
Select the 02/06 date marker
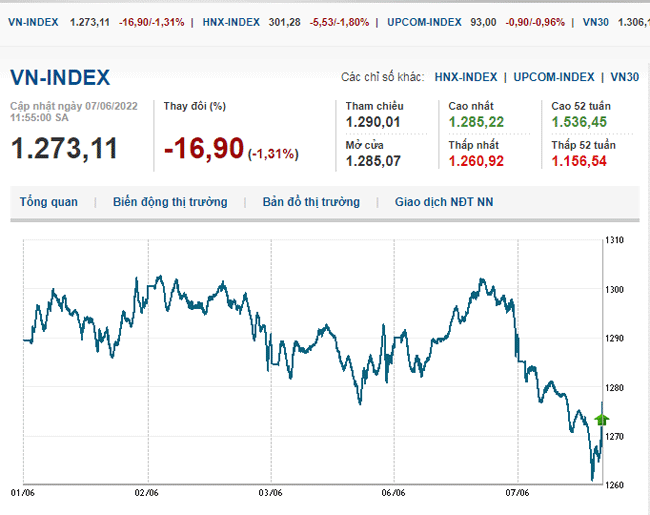coord(147,493)
